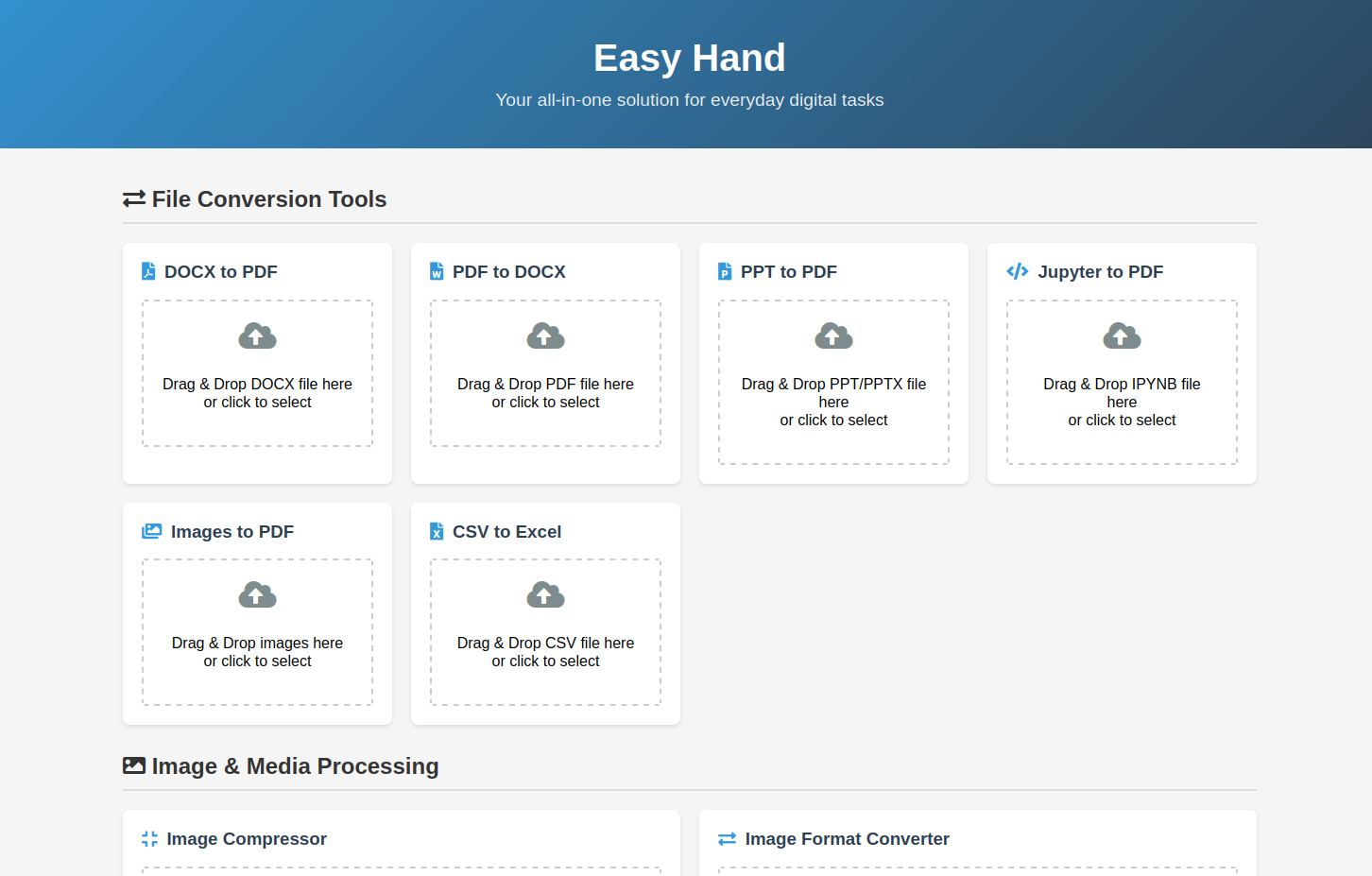Click the PowerPoint icon beside PPT to PDF
Viewport: 1372px width, 876px height.
(x=725, y=271)
